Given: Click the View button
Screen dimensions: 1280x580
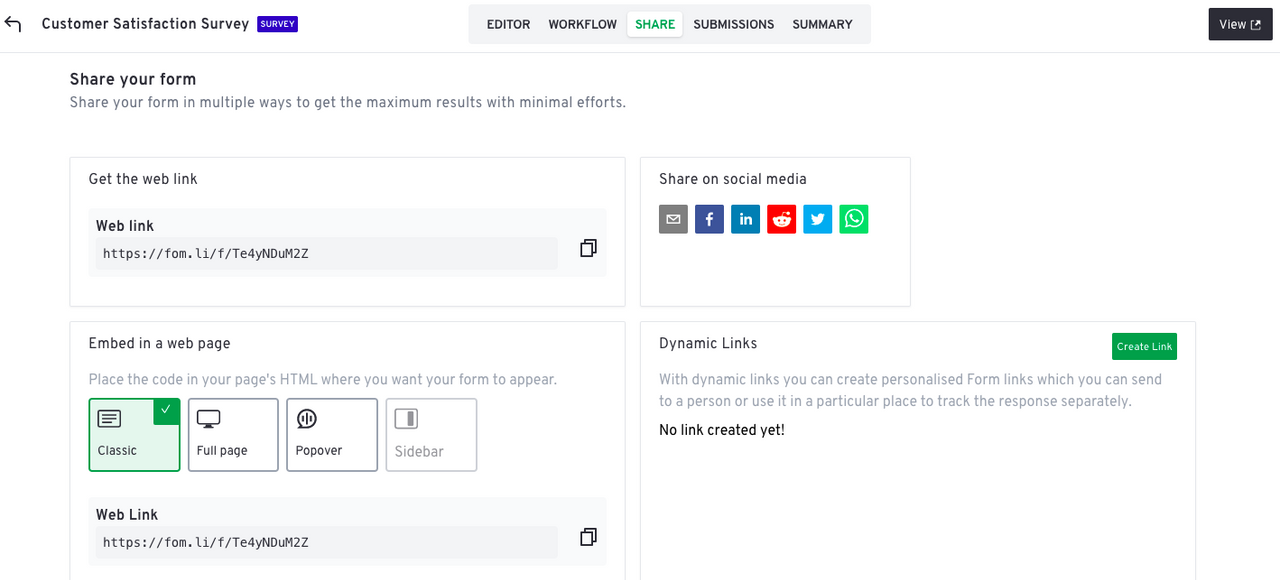Looking at the screenshot, I should 1240,24.
